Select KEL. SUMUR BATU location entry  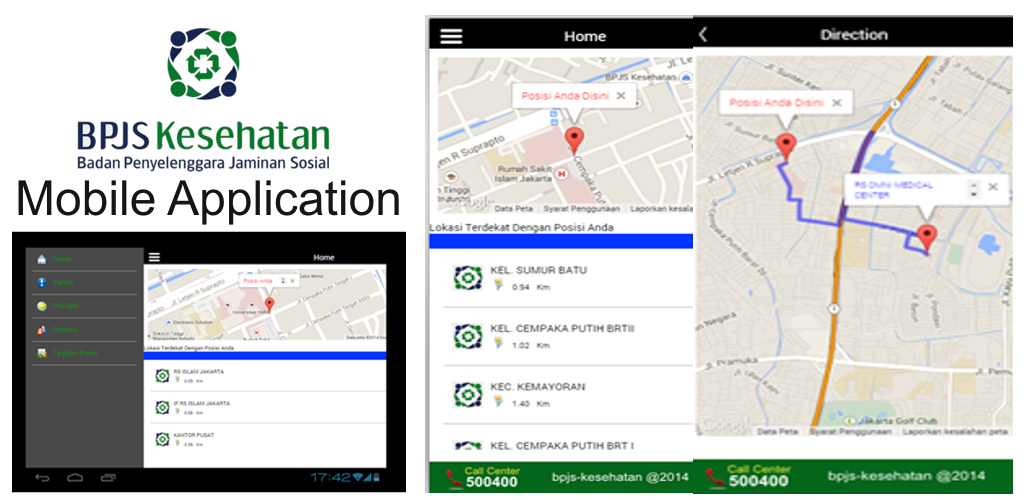tap(567, 278)
